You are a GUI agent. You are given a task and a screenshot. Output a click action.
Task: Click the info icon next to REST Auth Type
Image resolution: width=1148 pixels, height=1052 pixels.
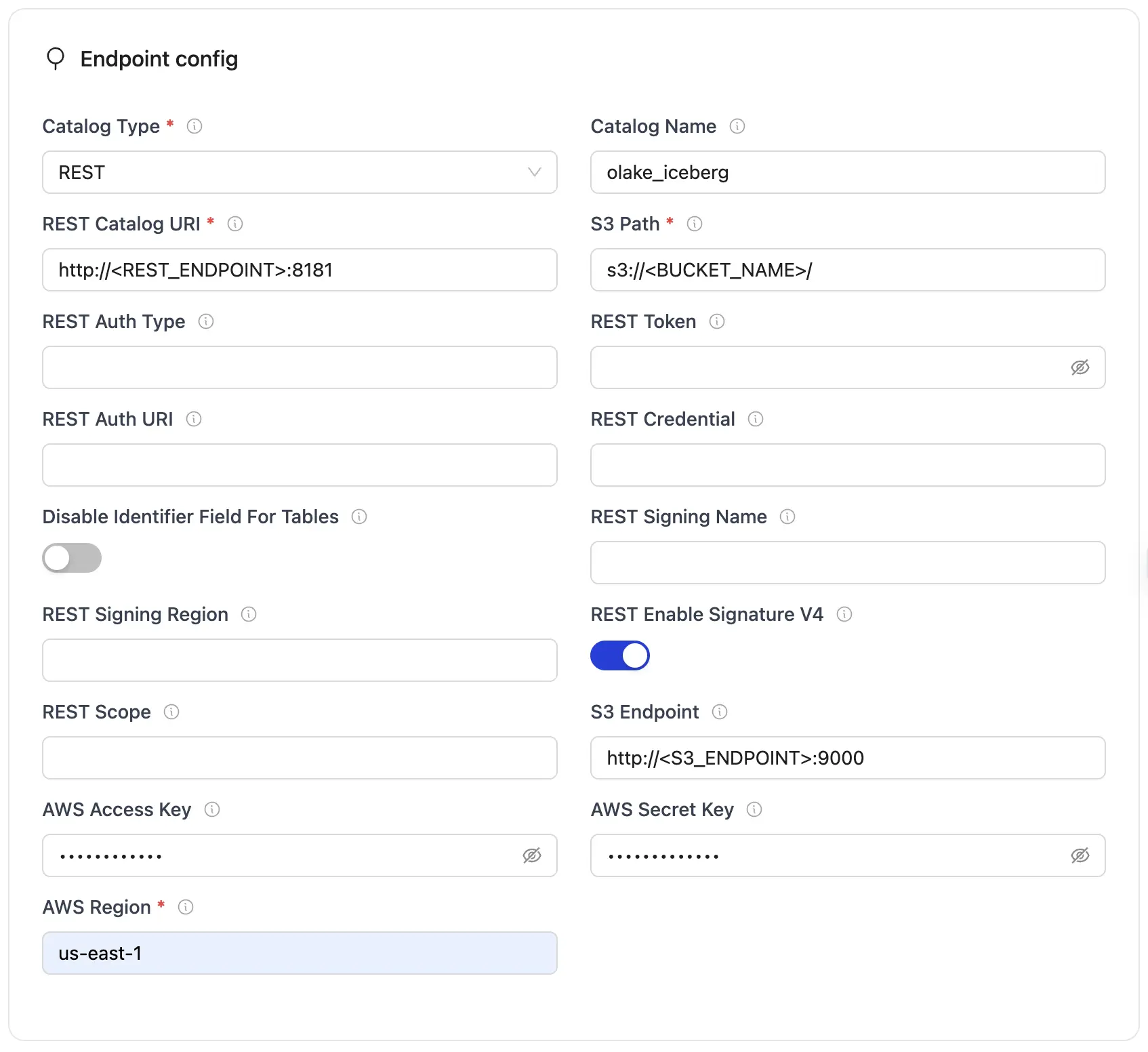point(207,322)
